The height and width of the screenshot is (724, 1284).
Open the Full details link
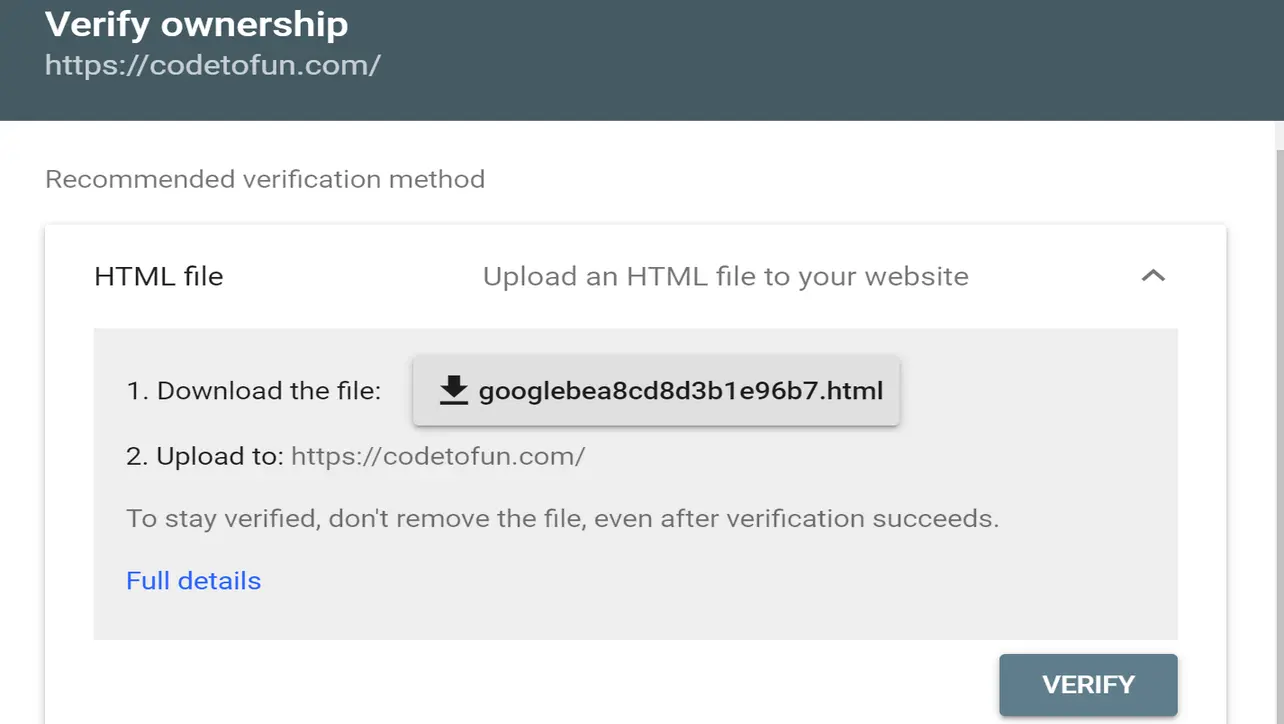coord(193,581)
